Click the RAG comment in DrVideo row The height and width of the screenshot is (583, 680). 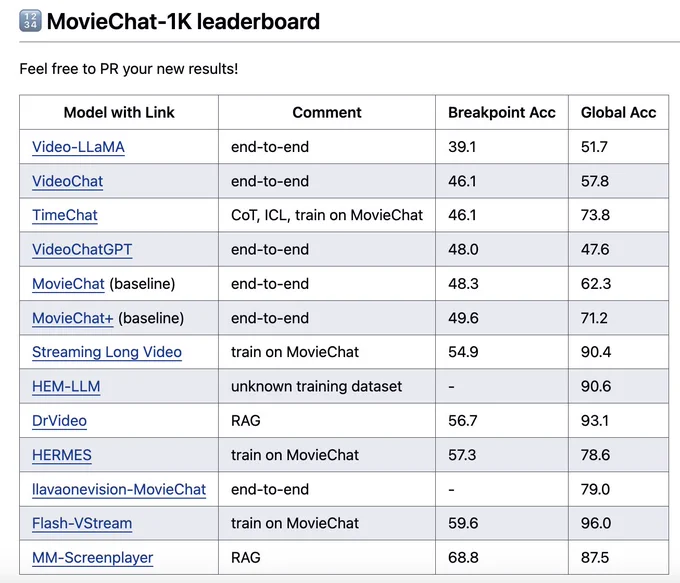pos(245,421)
